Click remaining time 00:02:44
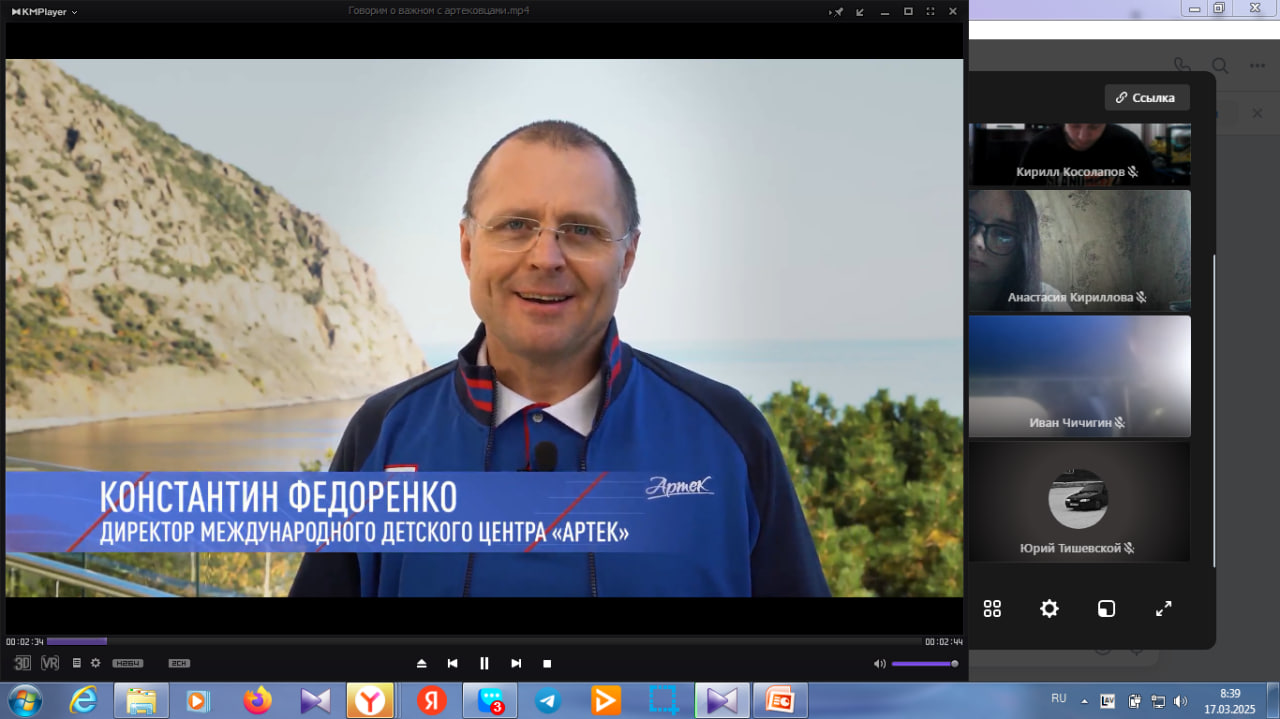1280x719 pixels. click(943, 641)
